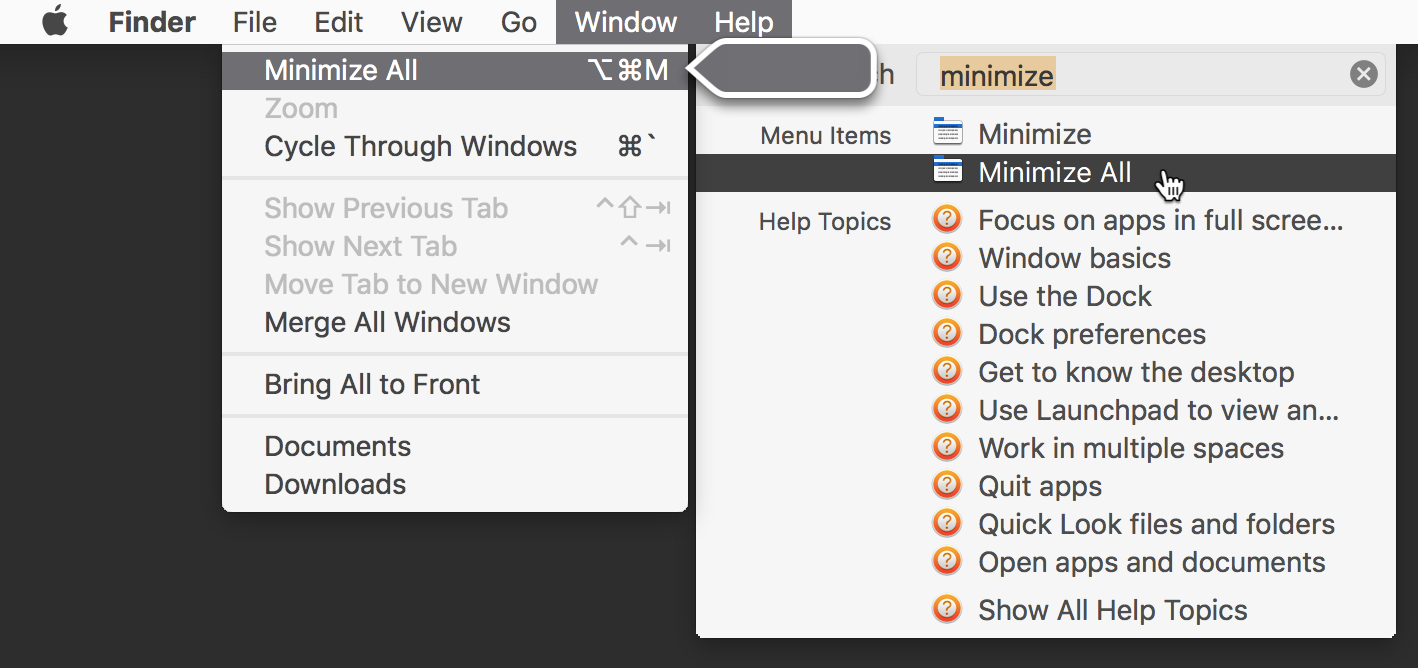Open the File menu
Viewport: 1418px width, 668px height.
point(254,22)
